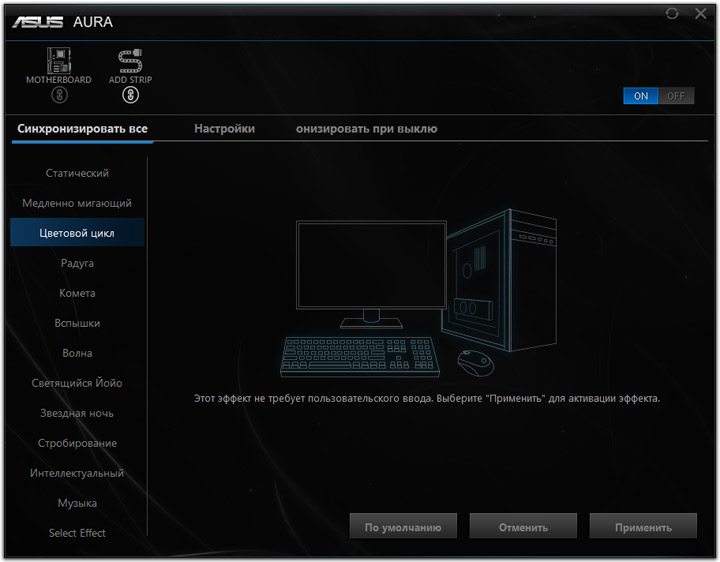This screenshot has width=720, height=562.
Task: Pick the Музыка effect
Action: [77, 503]
